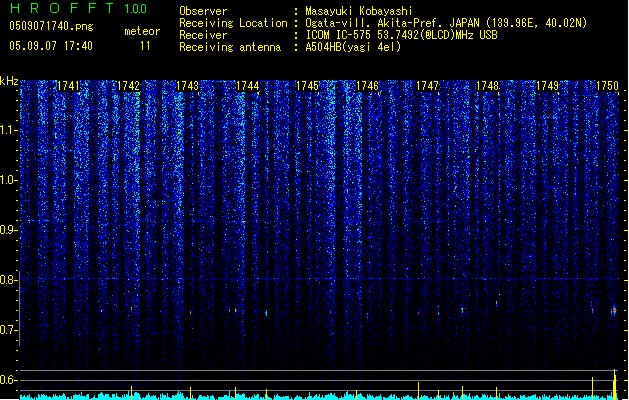Click the 'meteor' count label
The height and width of the screenshot is (400, 629).
(x=142, y=31)
